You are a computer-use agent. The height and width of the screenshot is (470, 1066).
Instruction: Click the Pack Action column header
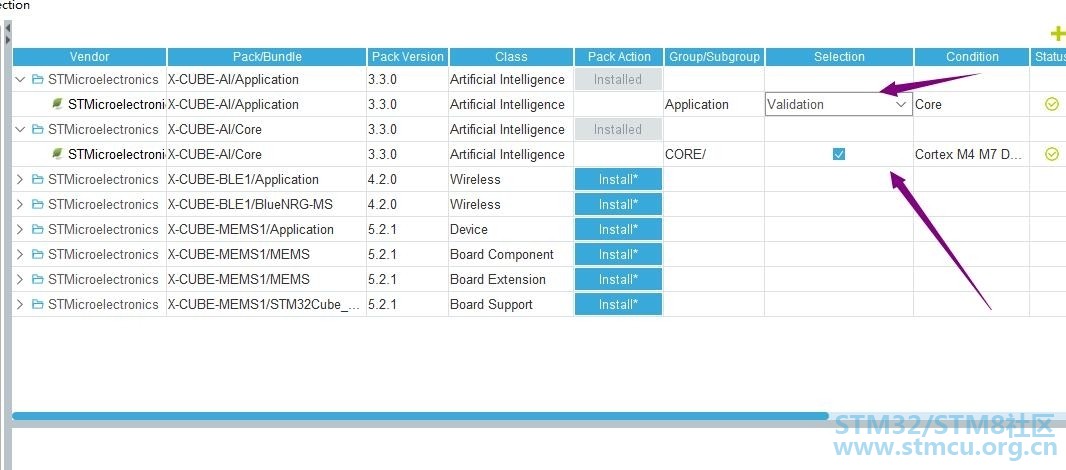click(x=619, y=57)
